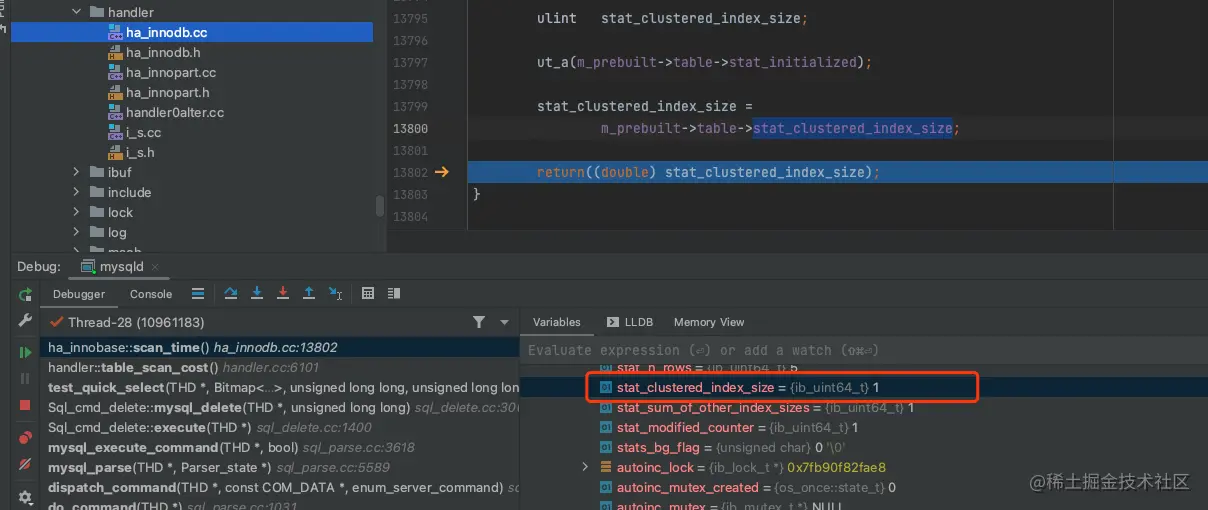Select dispatch_command stack frame
1208x510 pixels.
[x=279, y=487]
